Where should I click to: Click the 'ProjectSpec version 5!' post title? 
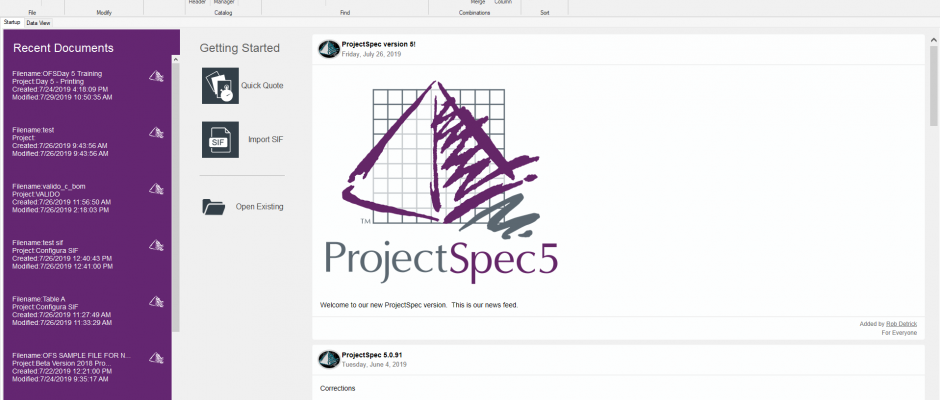coord(379,44)
